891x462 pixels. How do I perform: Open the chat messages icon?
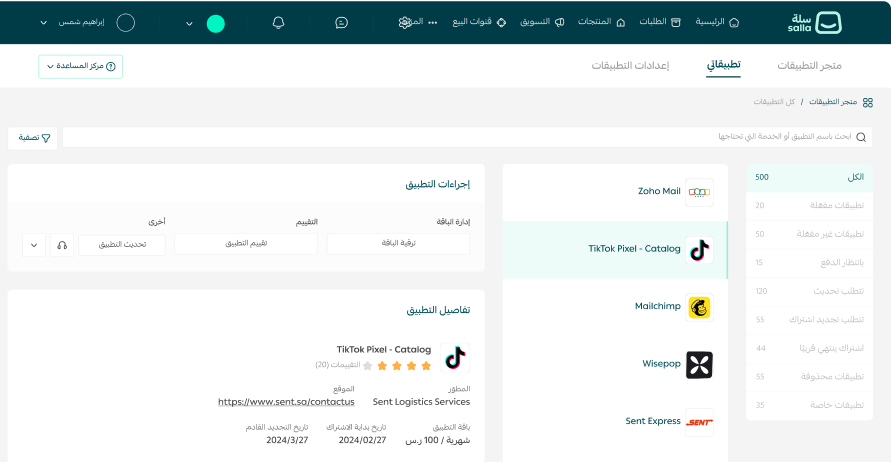342,23
